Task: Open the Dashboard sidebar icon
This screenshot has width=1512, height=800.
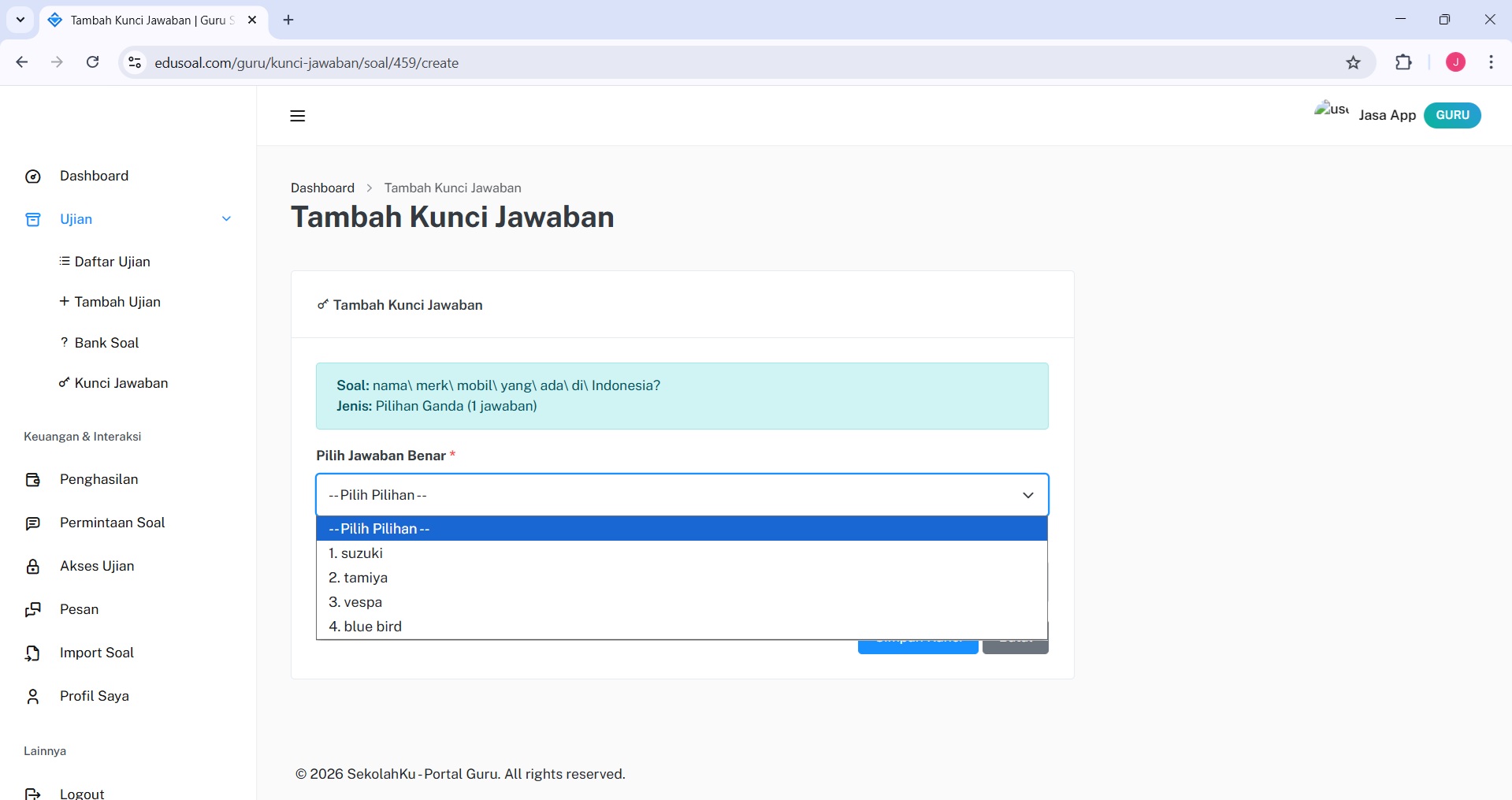Action: click(33, 177)
